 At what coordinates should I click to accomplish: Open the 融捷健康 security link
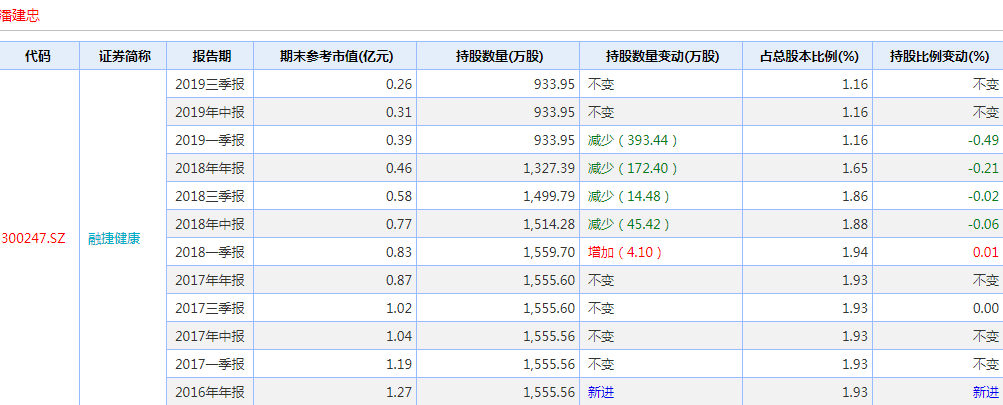click(115, 239)
